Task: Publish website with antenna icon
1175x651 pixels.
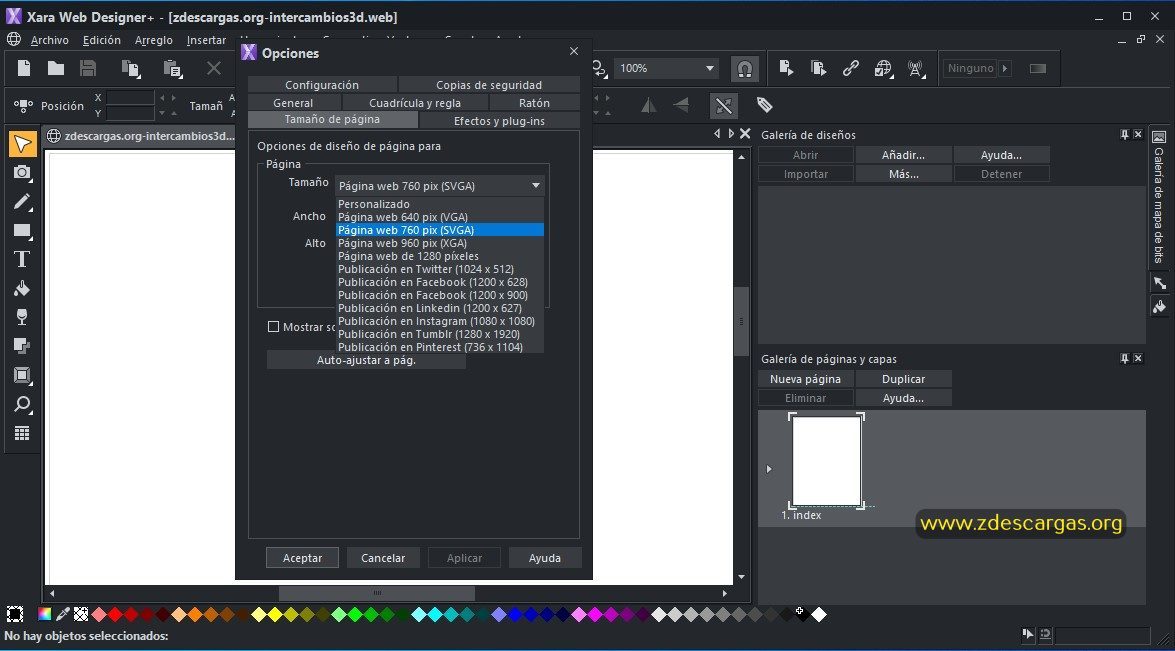Action: tap(916, 69)
